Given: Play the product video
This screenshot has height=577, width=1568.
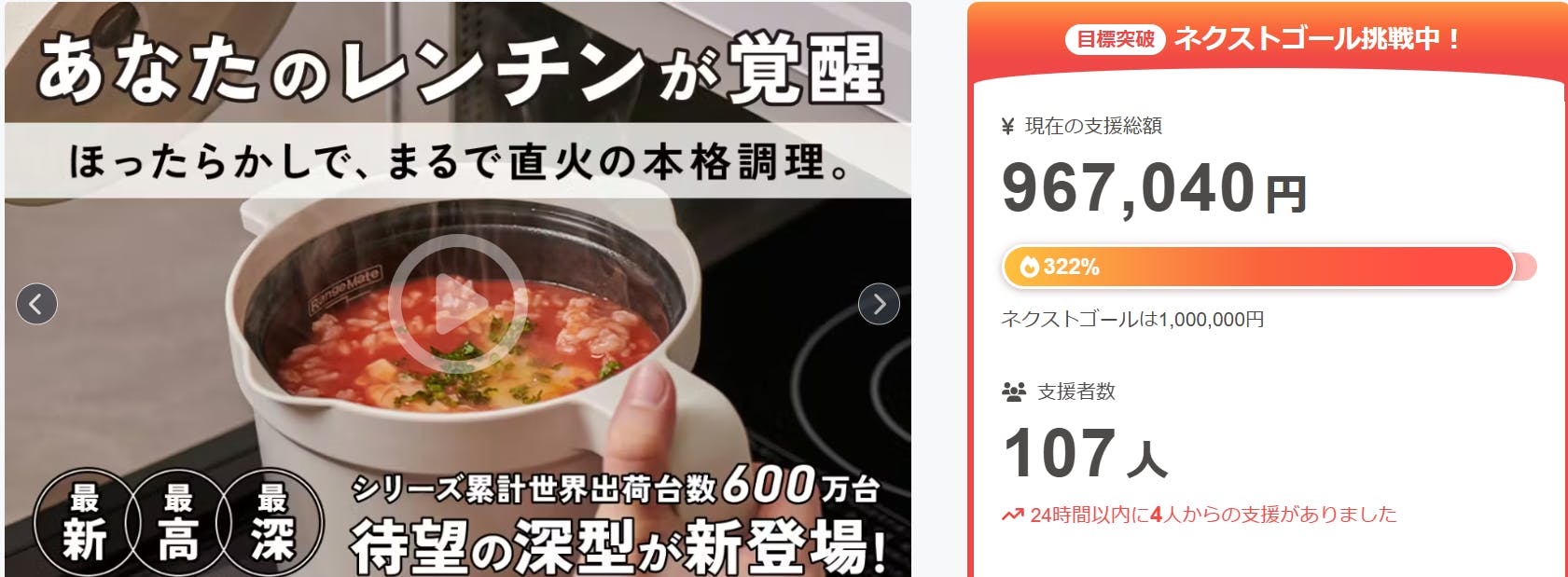Looking at the screenshot, I should pyautogui.click(x=458, y=303).
